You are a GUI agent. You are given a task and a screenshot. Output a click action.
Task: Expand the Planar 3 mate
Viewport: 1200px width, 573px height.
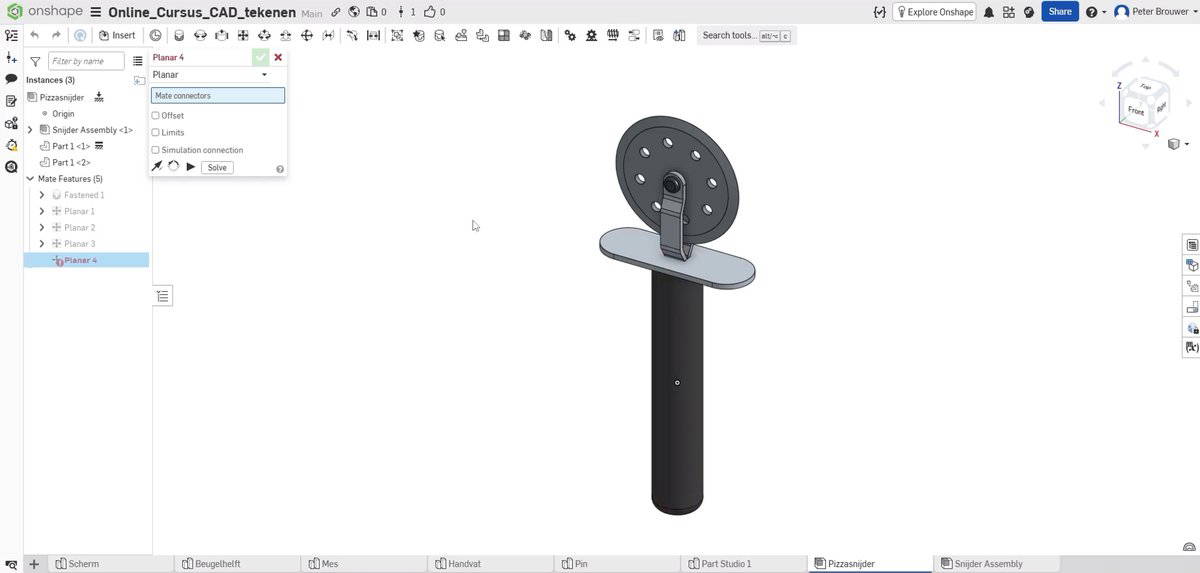[x=42, y=244]
